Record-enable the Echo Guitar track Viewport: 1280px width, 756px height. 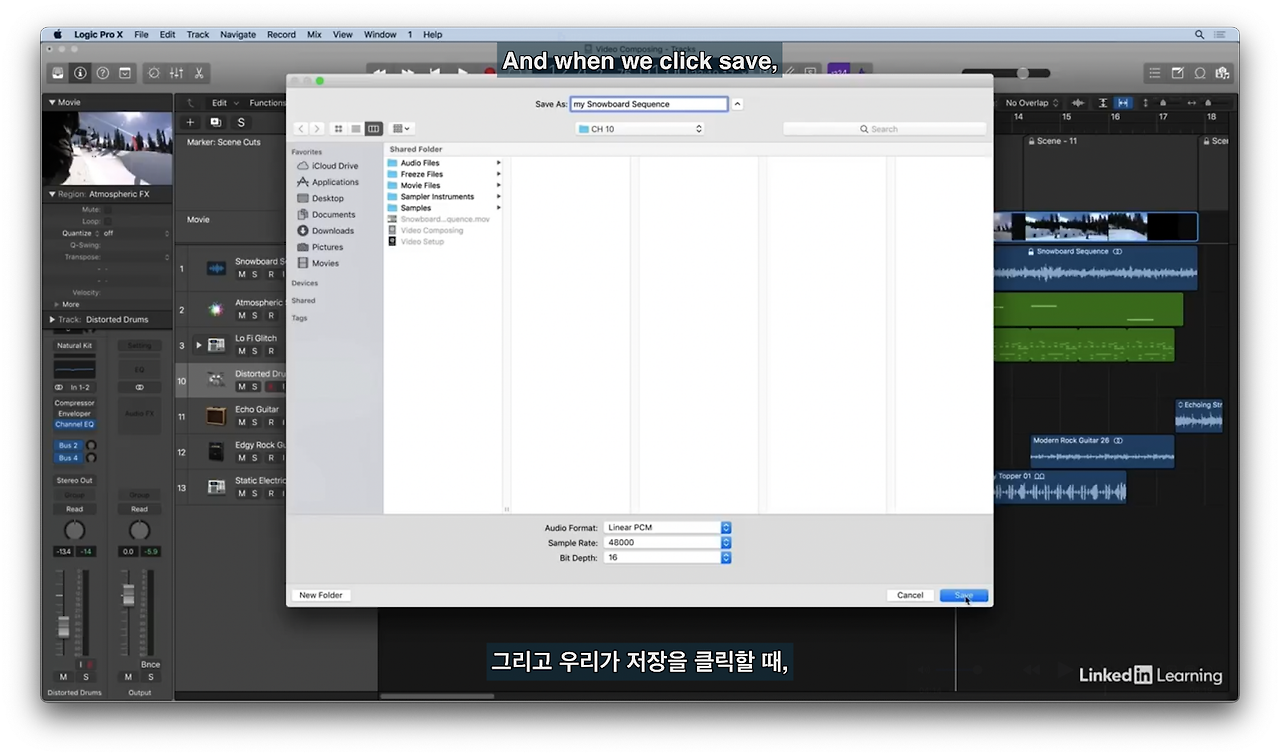click(270, 423)
